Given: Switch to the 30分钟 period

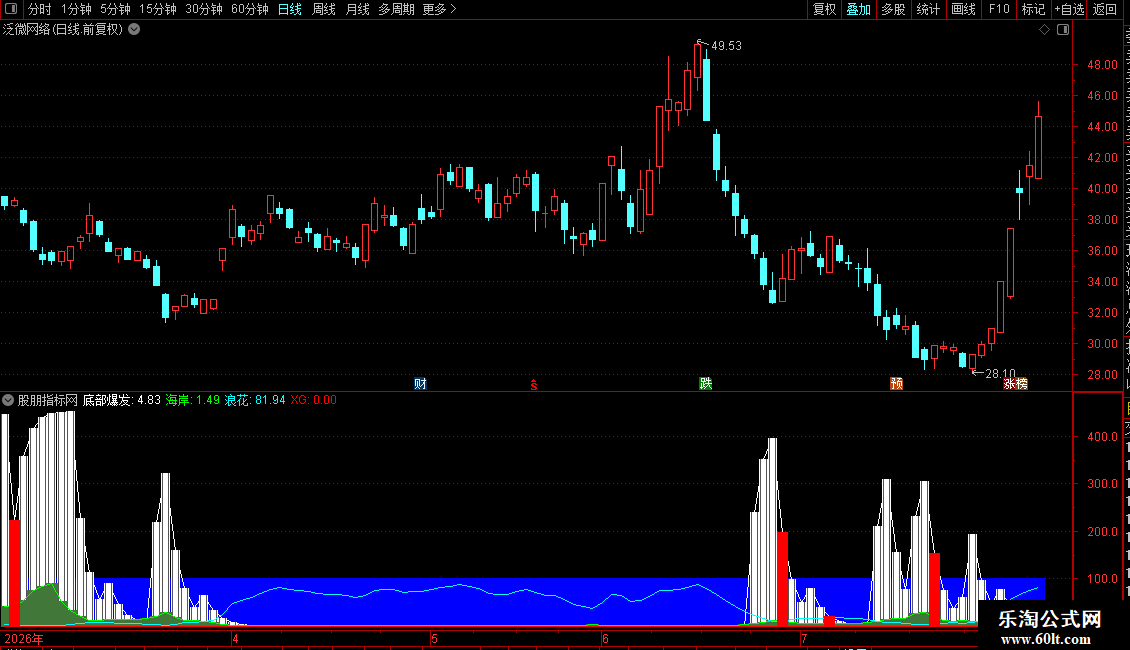Looking at the screenshot, I should [x=204, y=9].
